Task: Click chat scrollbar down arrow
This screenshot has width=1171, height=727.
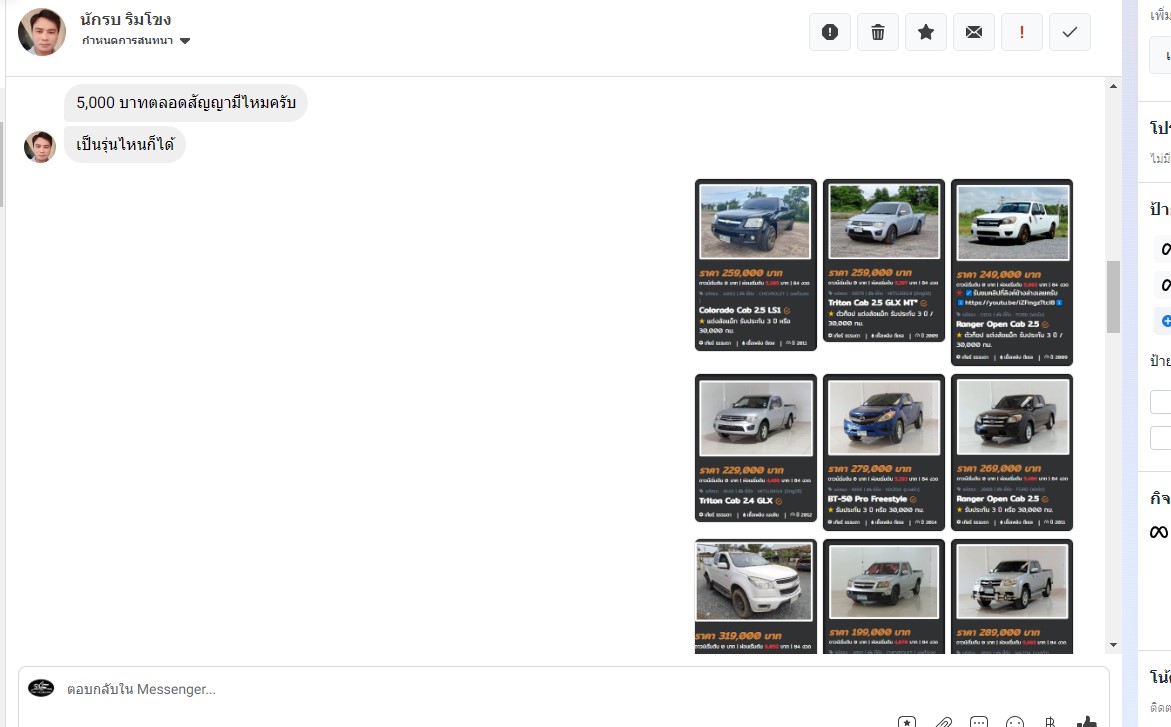Action: (1113, 645)
